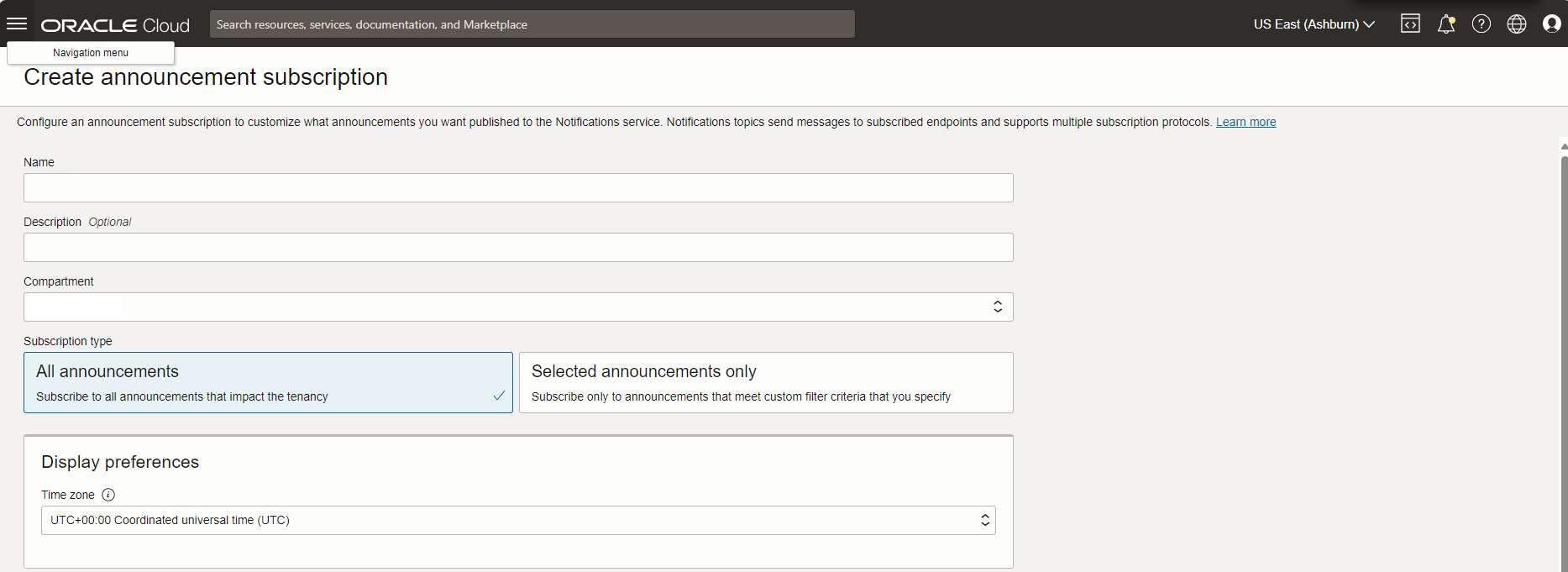Open the hamburger navigation menu
Screen dimensions: 1568x572
17,24
